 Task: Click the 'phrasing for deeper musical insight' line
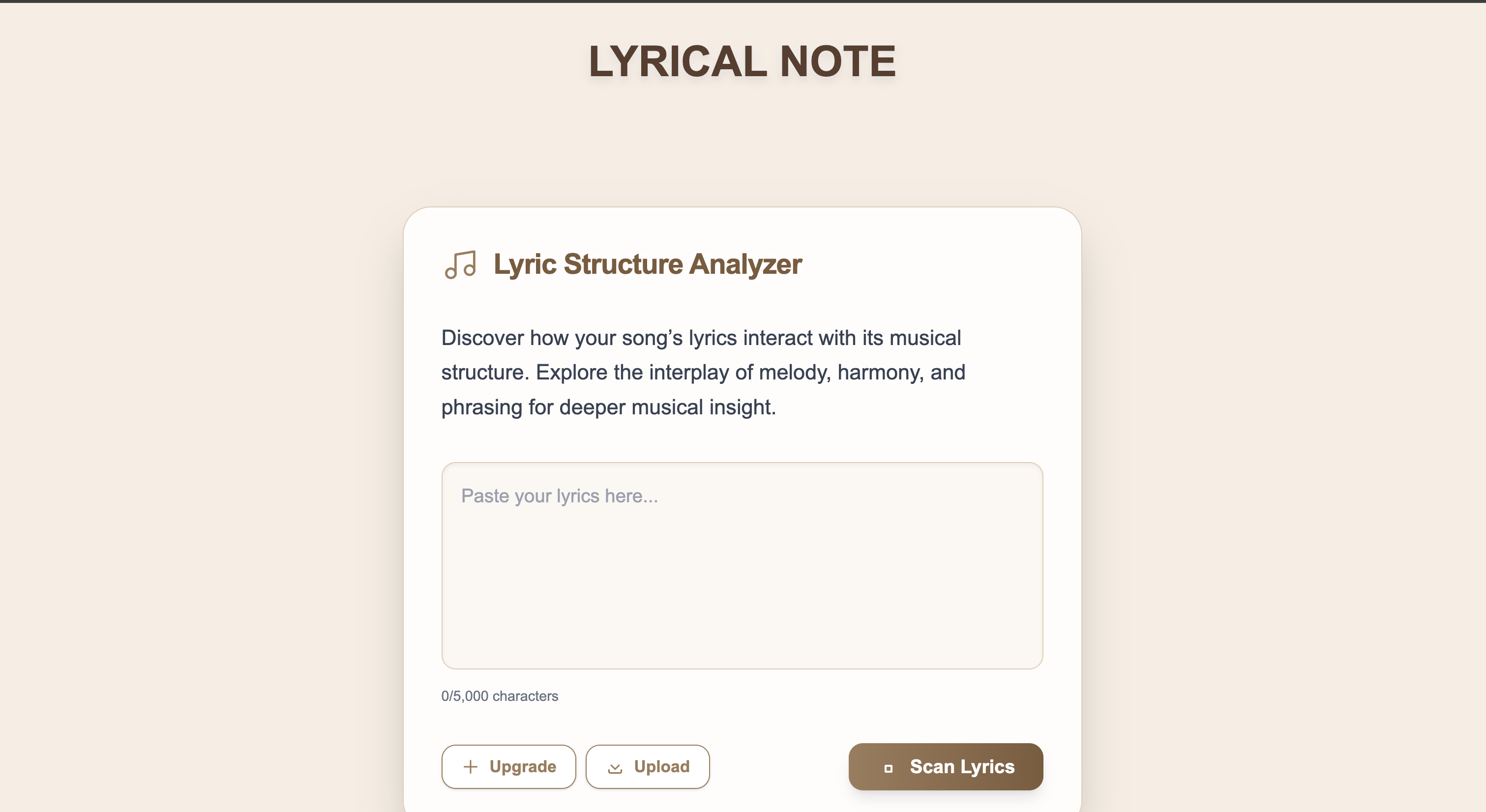608,407
